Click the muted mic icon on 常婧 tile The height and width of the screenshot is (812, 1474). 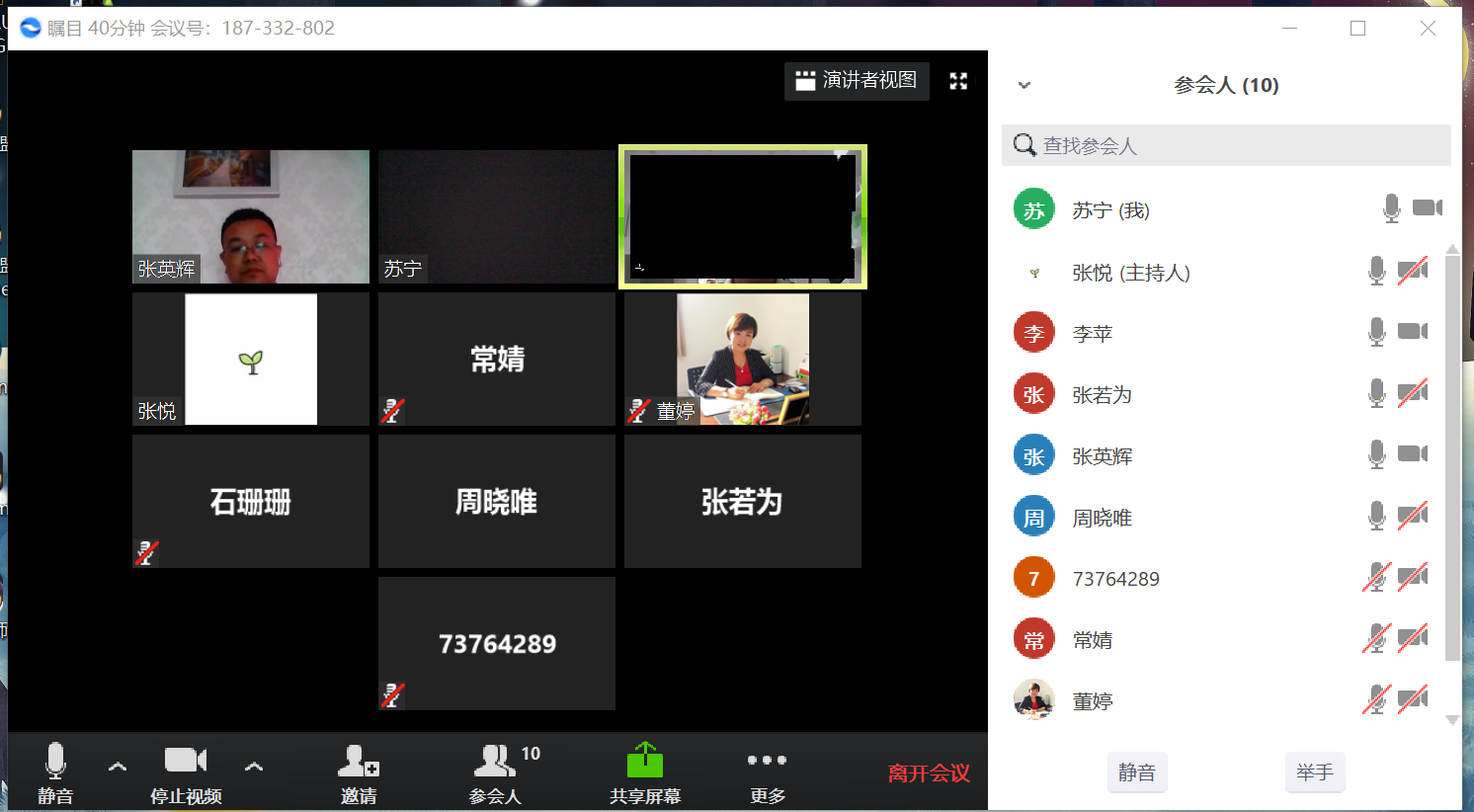(x=393, y=411)
